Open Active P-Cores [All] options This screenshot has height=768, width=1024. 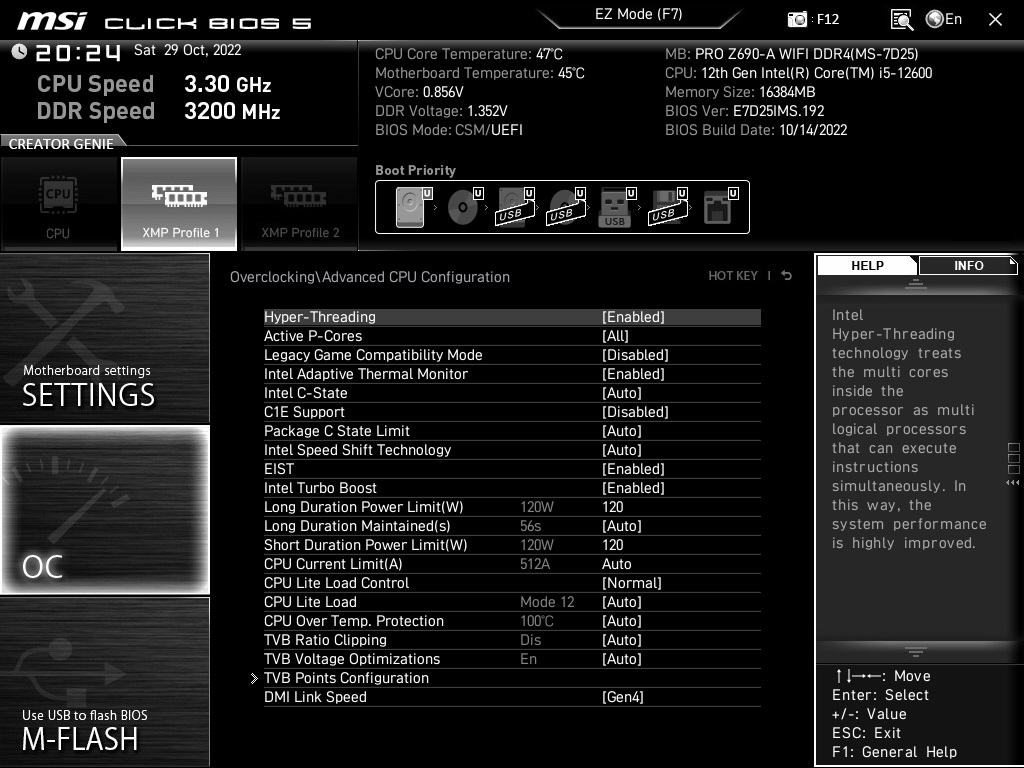[x=615, y=336]
